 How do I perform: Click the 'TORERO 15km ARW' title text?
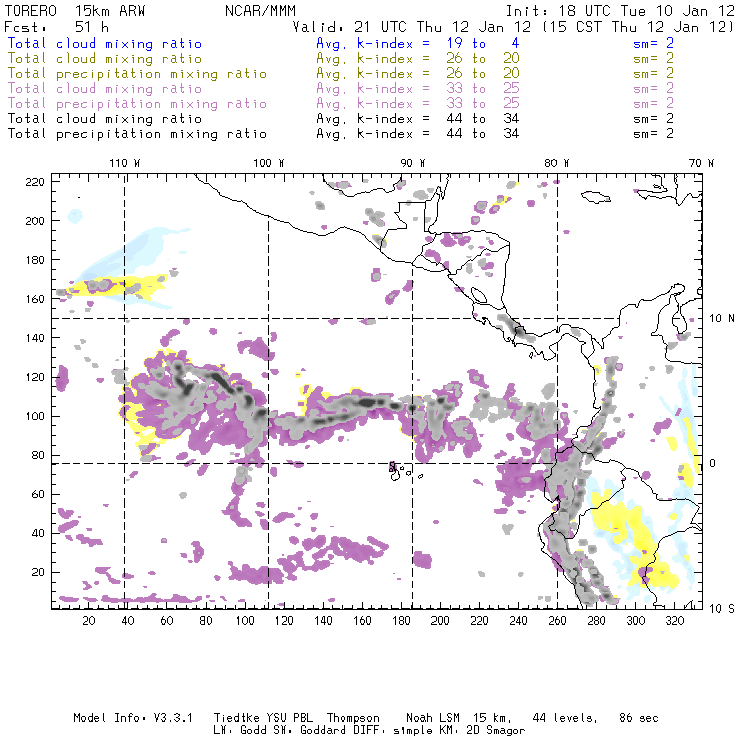tap(75, 11)
